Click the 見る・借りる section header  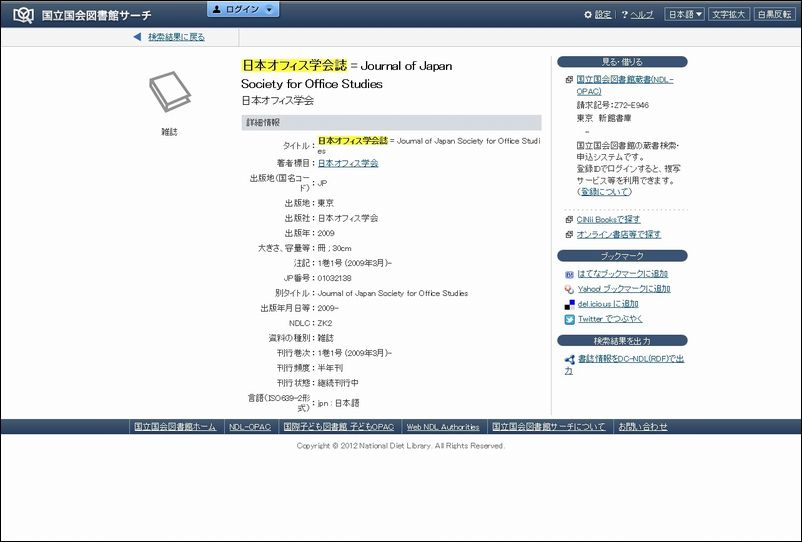click(x=622, y=62)
